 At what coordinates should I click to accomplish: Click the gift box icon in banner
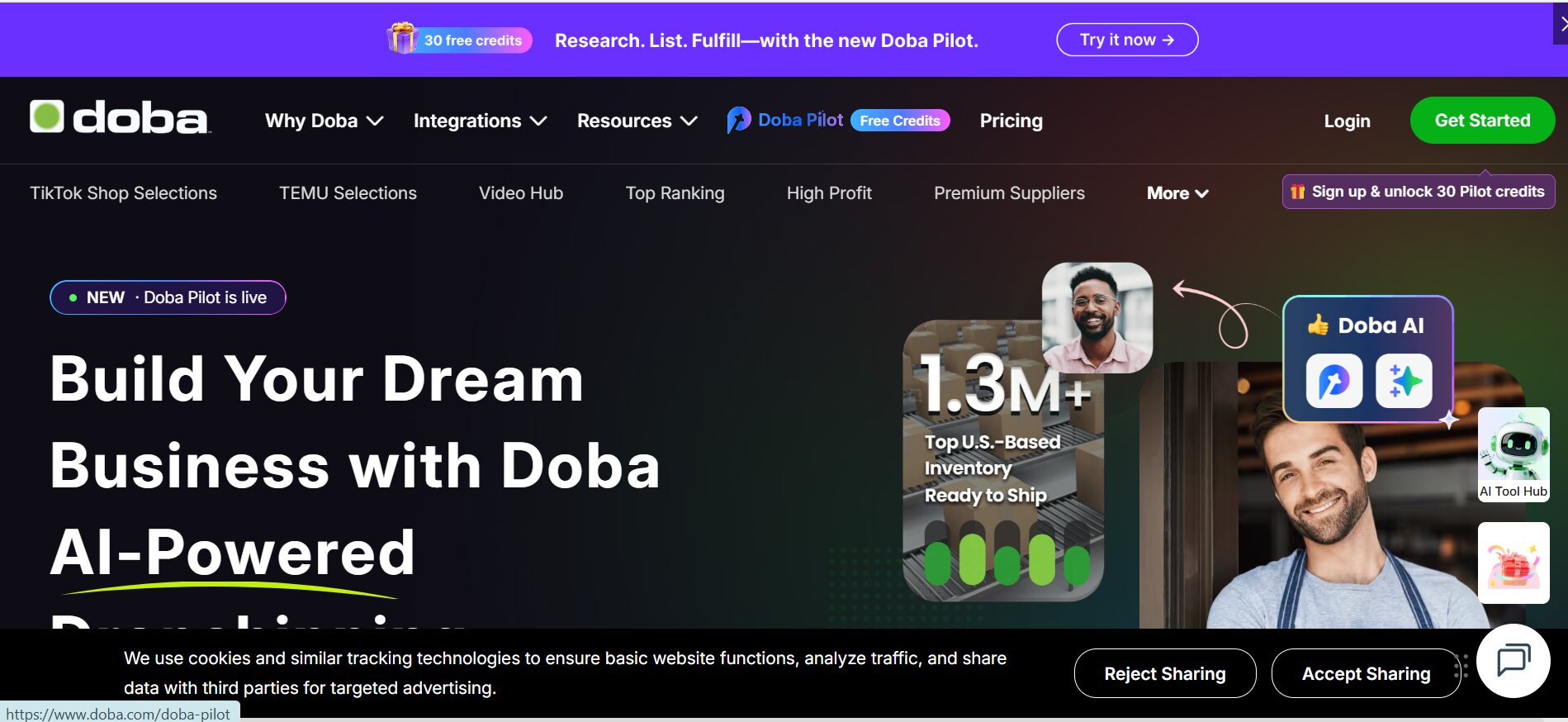[x=402, y=38]
